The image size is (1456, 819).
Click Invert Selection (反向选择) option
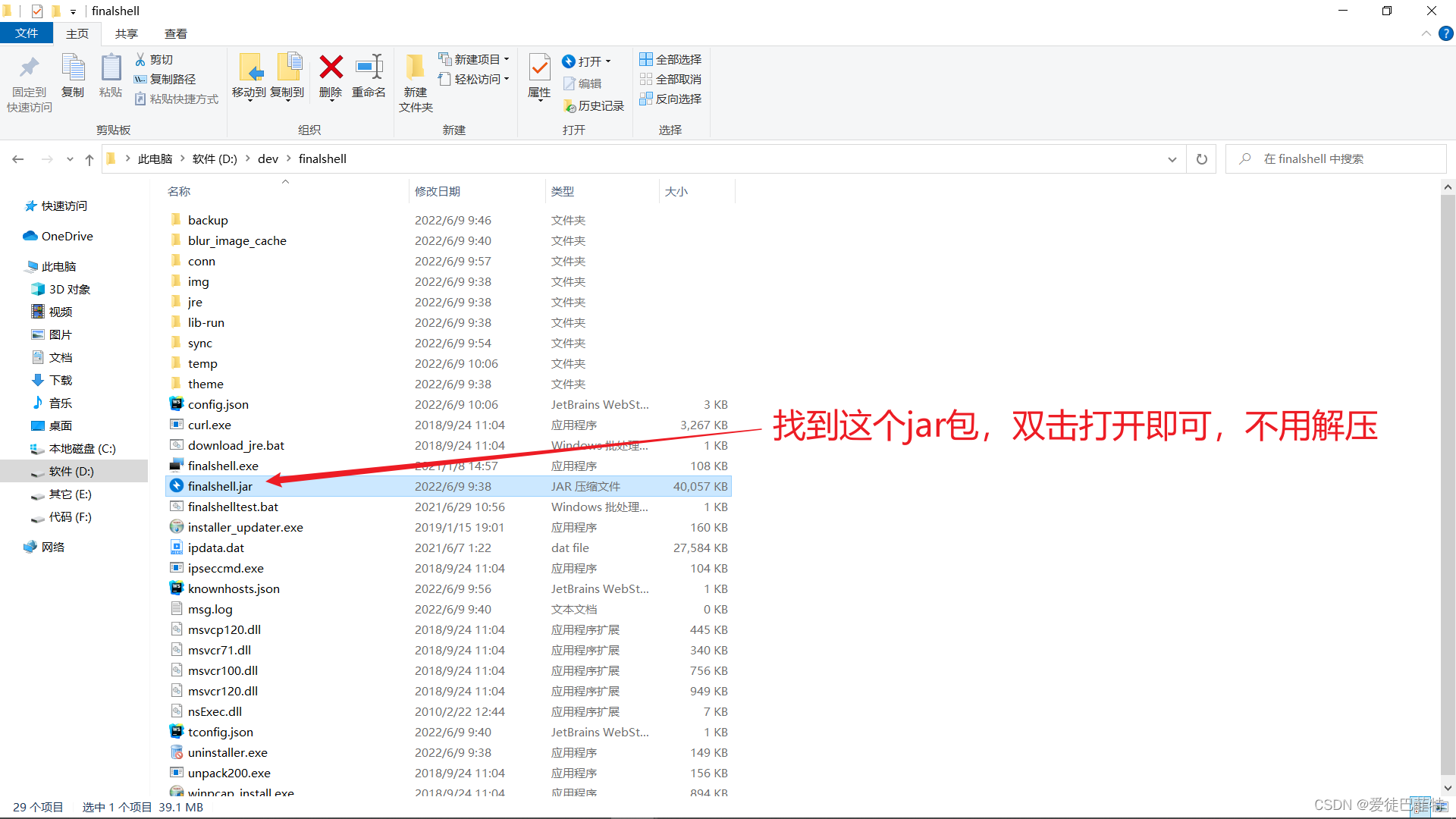(x=670, y=99)
